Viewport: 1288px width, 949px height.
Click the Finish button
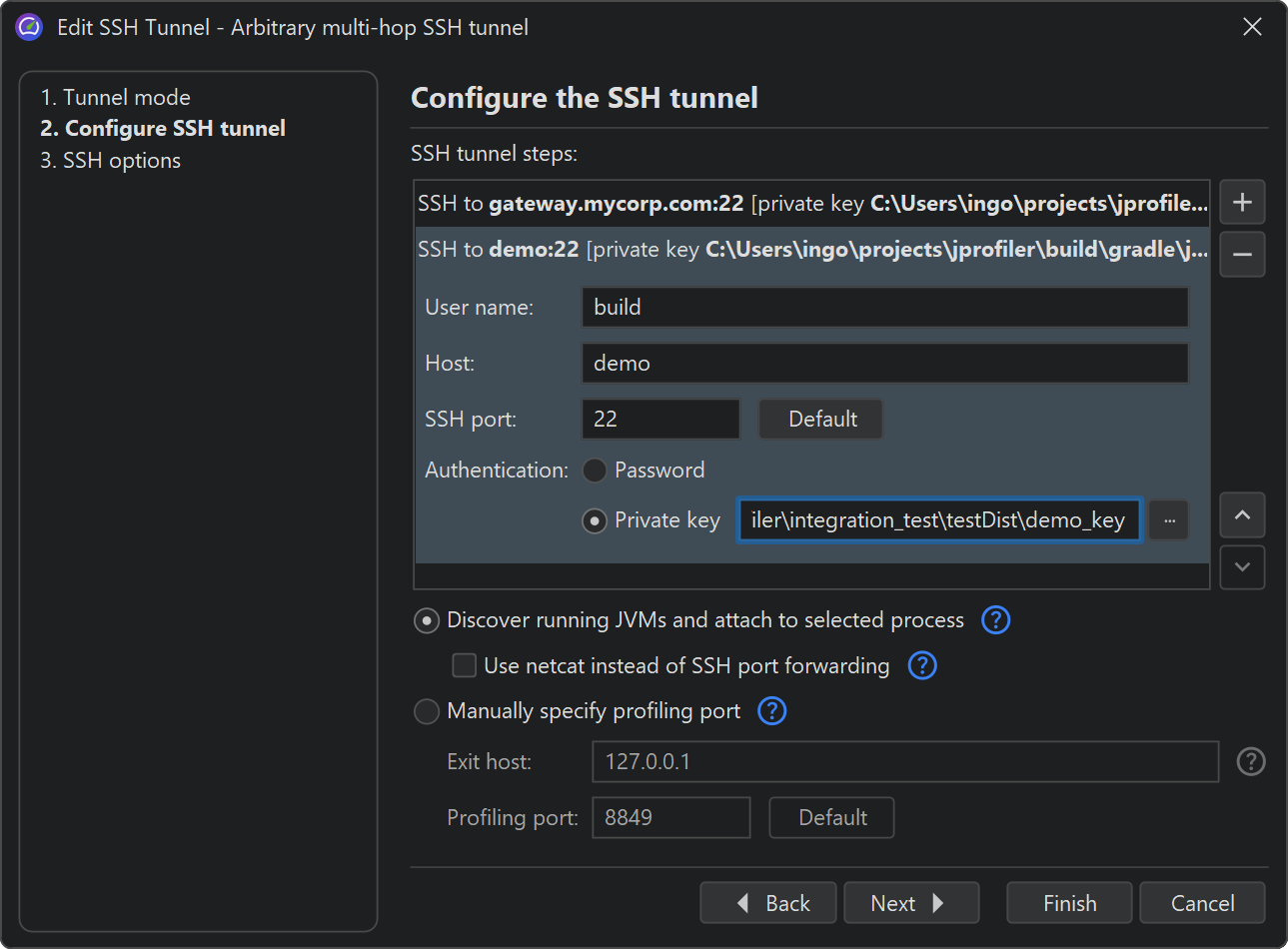tap(1068, 903)
